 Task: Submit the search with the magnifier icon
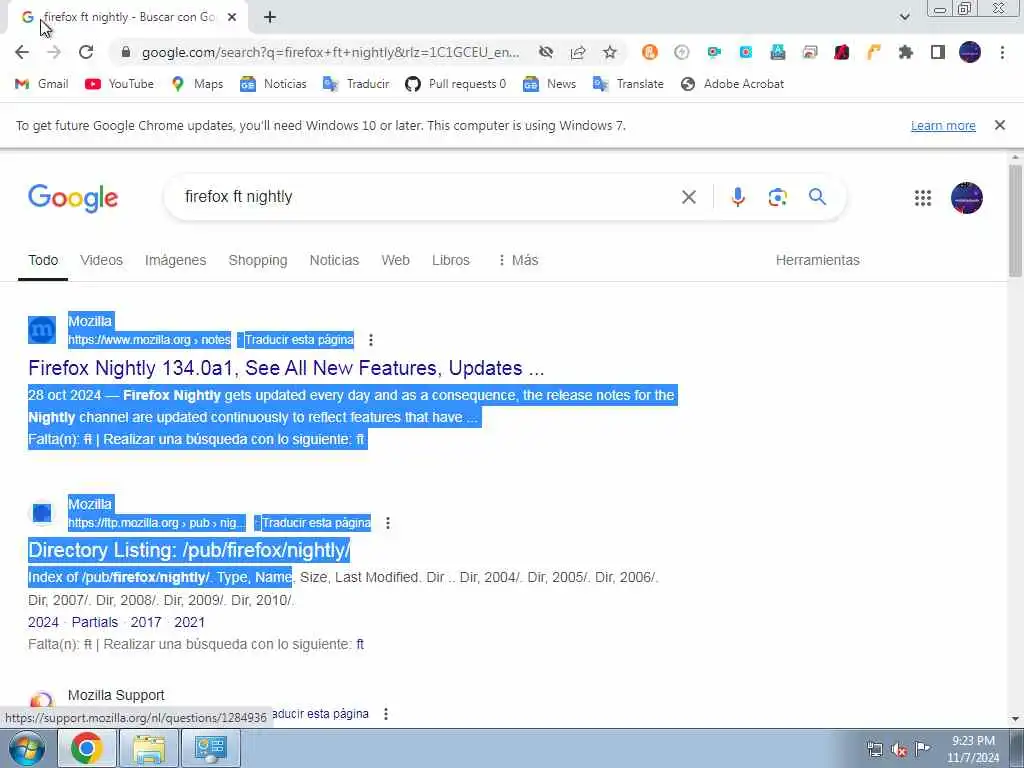coord(817,197)
